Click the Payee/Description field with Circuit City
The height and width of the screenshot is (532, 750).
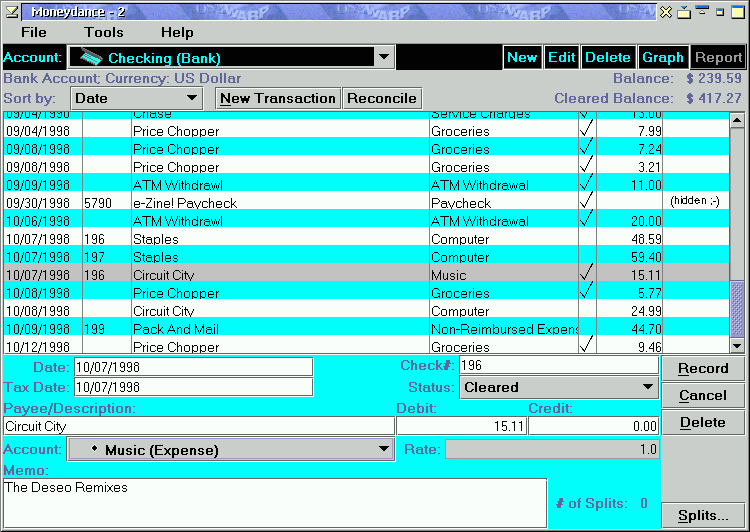199,426
